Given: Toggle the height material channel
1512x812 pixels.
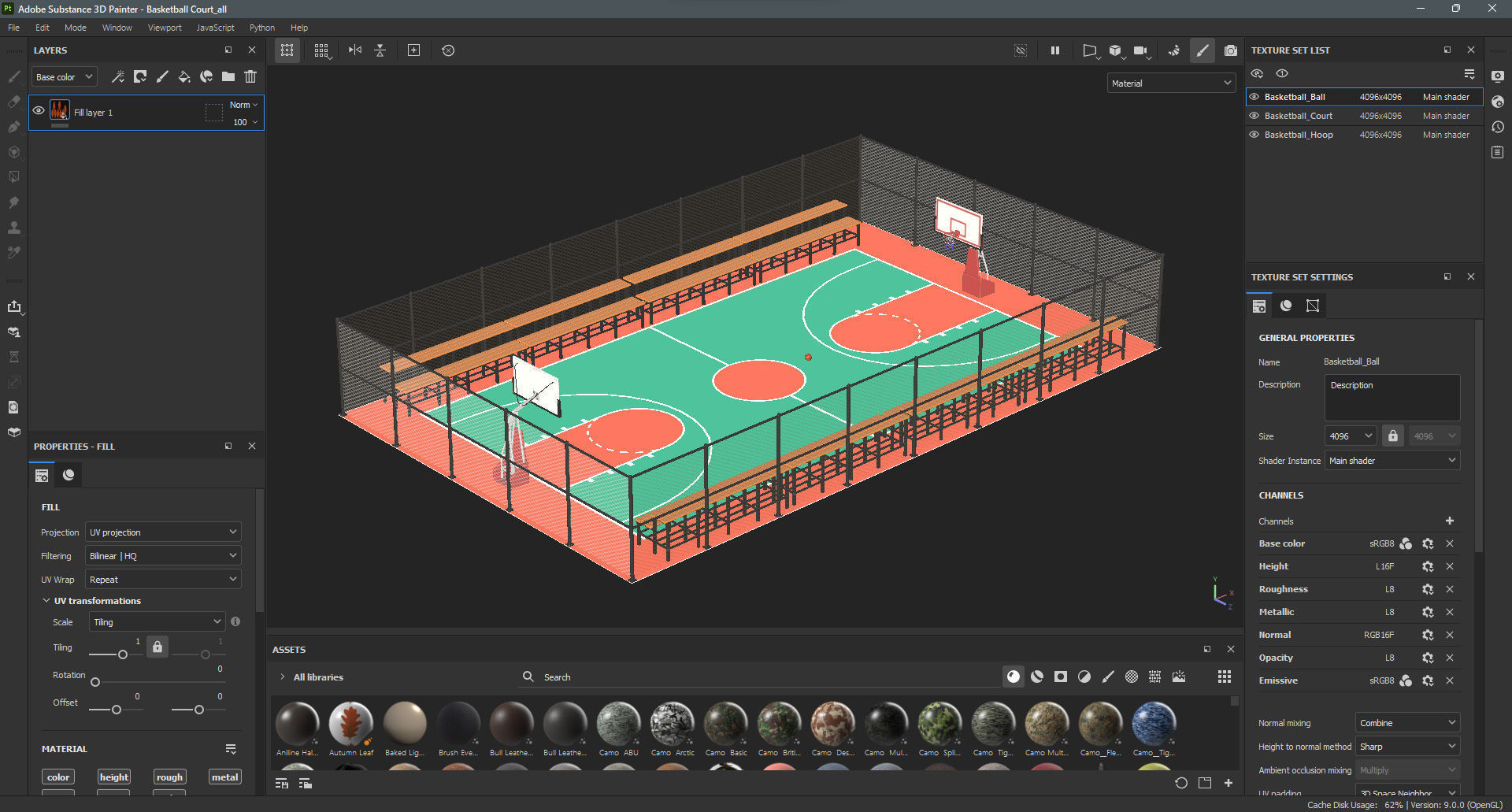Looking at the screenshot, I should (x=114, y=777).
